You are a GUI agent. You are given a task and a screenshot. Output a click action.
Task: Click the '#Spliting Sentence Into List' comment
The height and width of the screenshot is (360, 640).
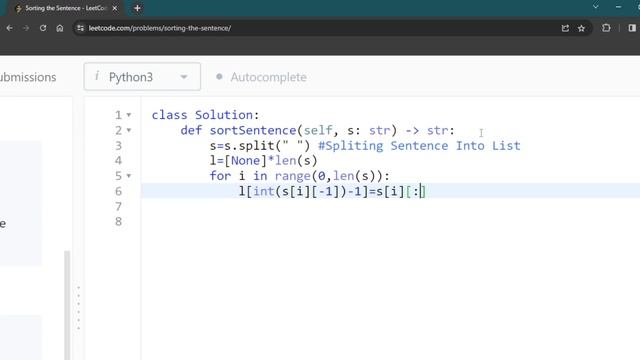[x=419, y=146]
